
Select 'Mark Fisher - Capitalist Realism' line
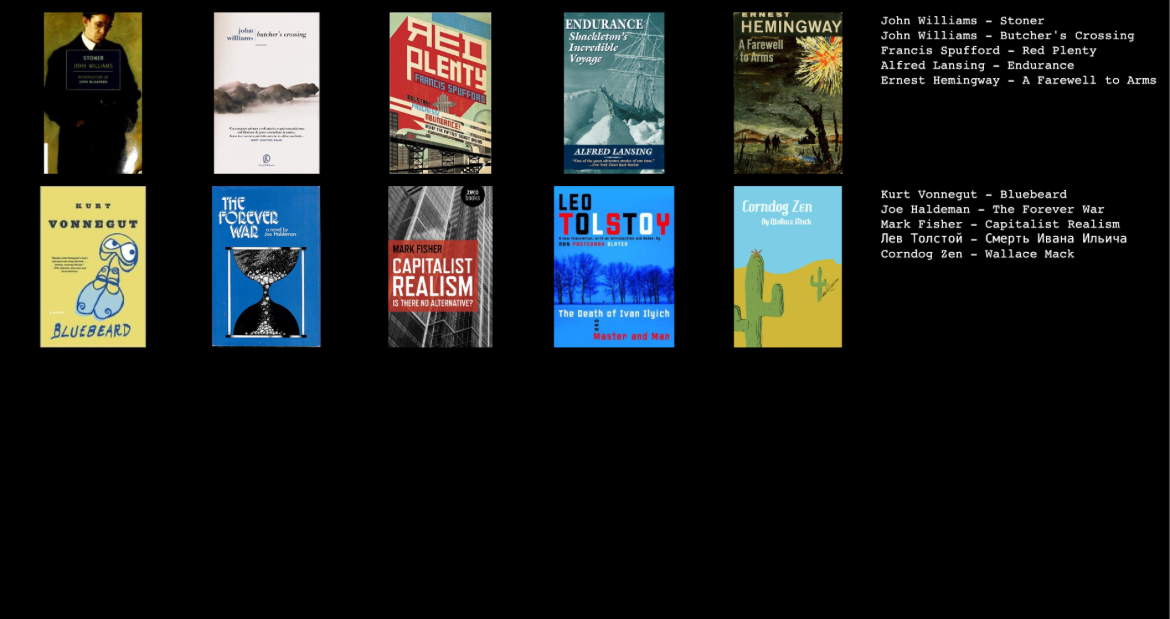1000,224
